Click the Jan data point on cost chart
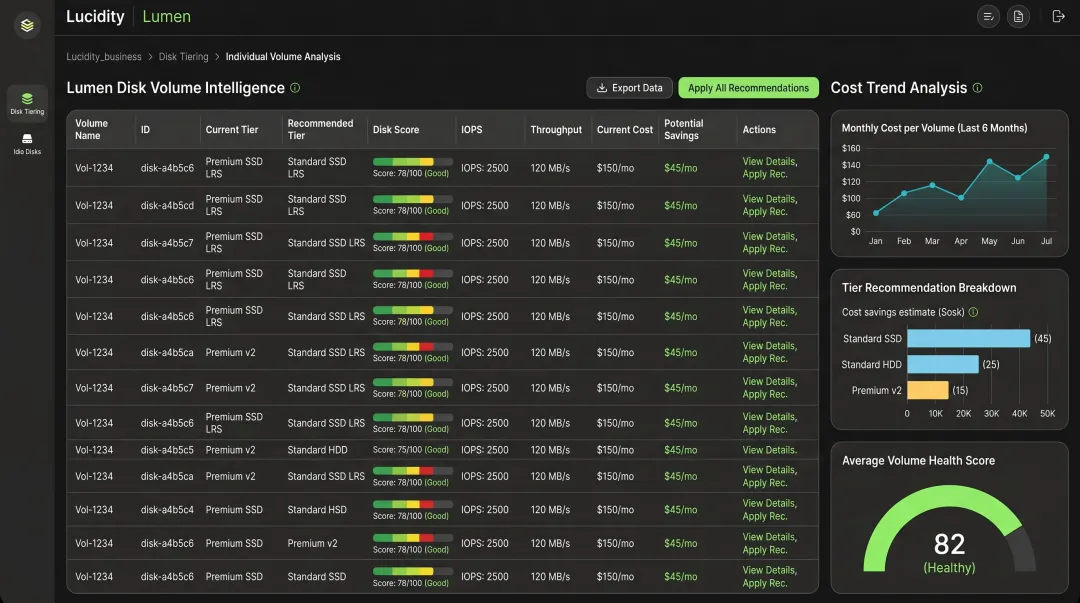Viewport: 1080px width, 603px height. (875, 213)
